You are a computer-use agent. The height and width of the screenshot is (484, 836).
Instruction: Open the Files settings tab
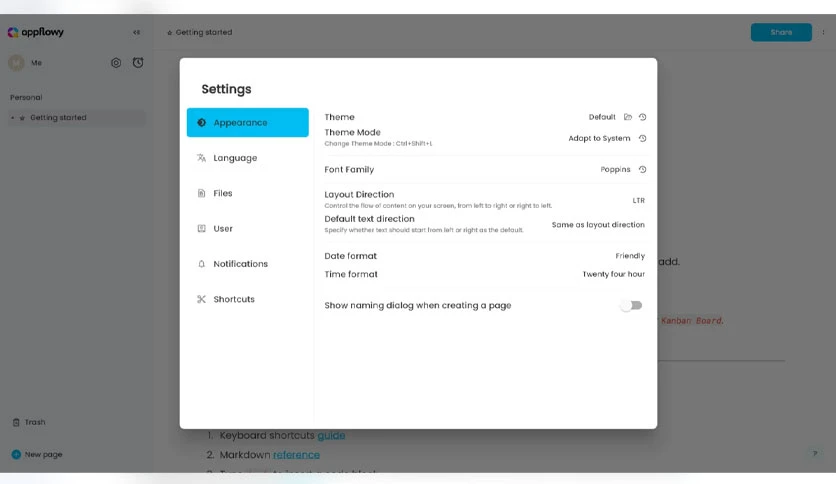pyautogui.click(x=247, y=193)
